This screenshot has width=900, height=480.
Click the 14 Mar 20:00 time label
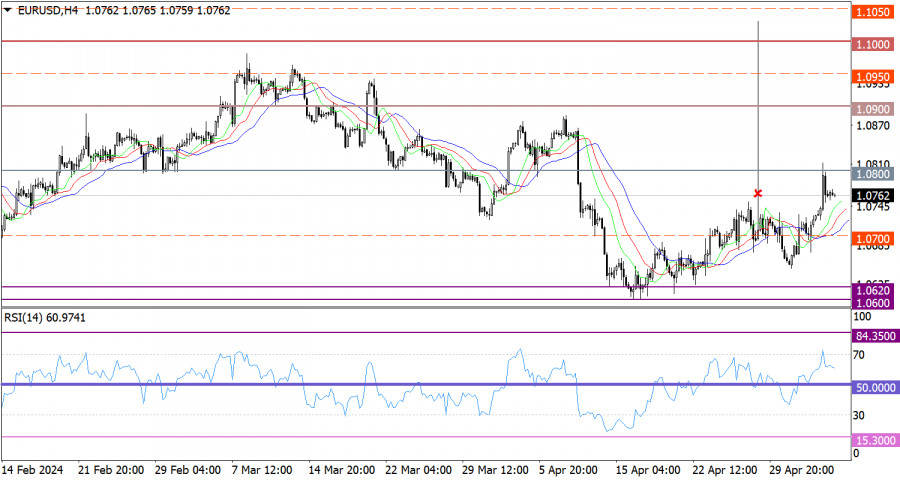click(342, 470)
